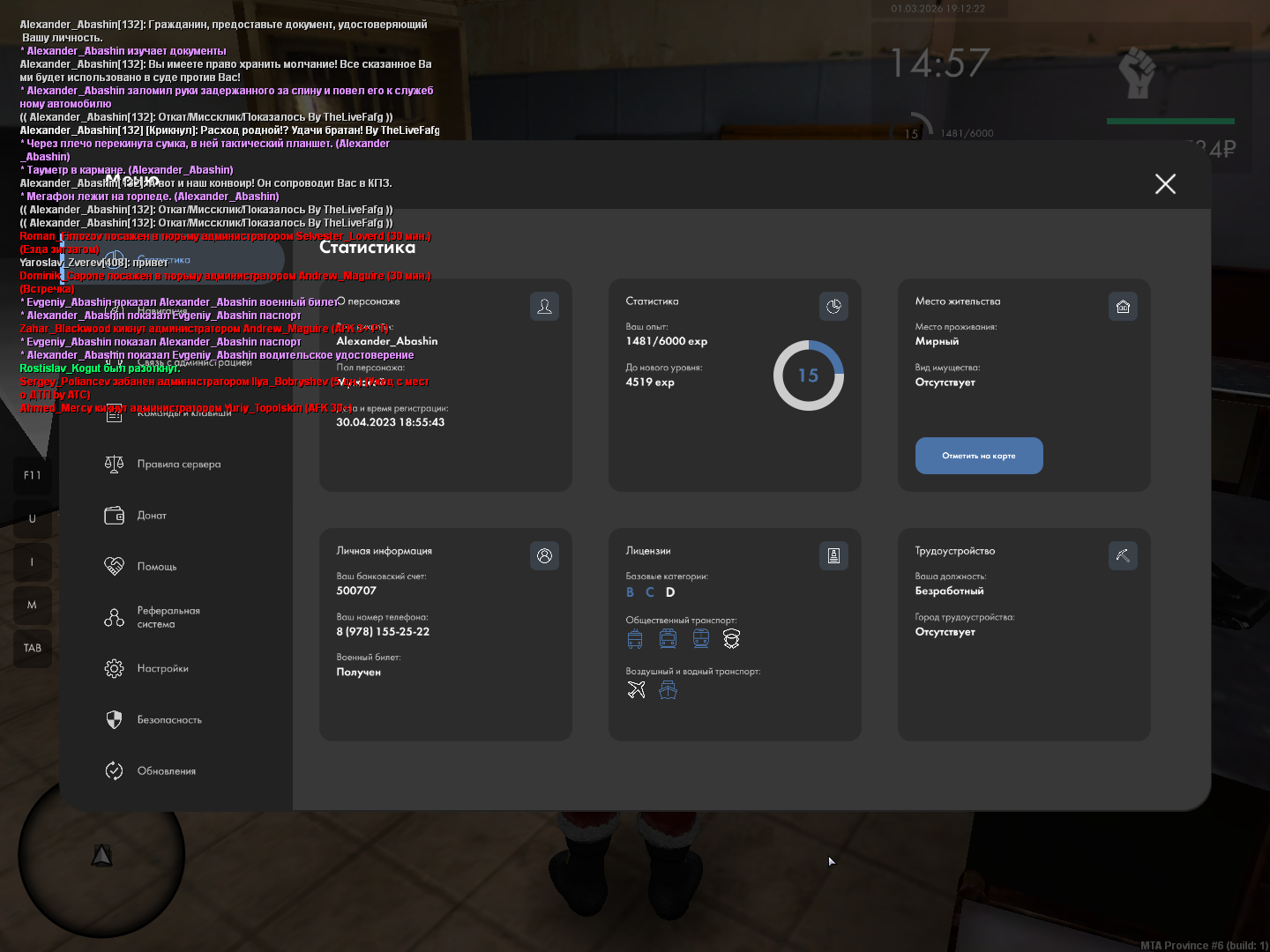Select Донат in the sidebar menu
Screen dimensions: 1270x952
coord(151,516)
